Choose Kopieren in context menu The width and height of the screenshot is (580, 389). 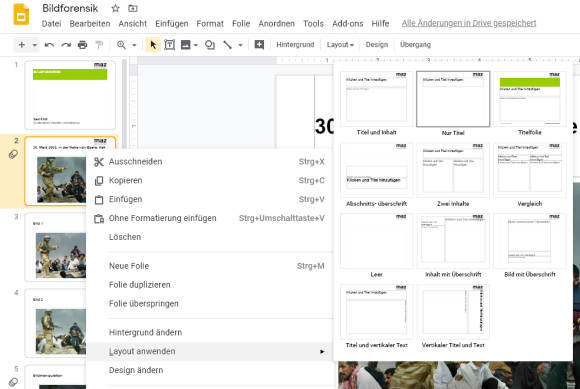210,180
